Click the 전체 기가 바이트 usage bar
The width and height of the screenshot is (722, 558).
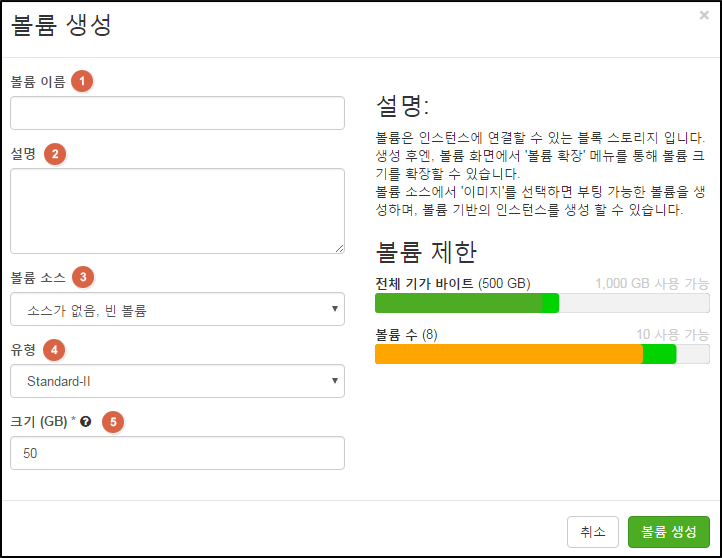tap(542, 303)
